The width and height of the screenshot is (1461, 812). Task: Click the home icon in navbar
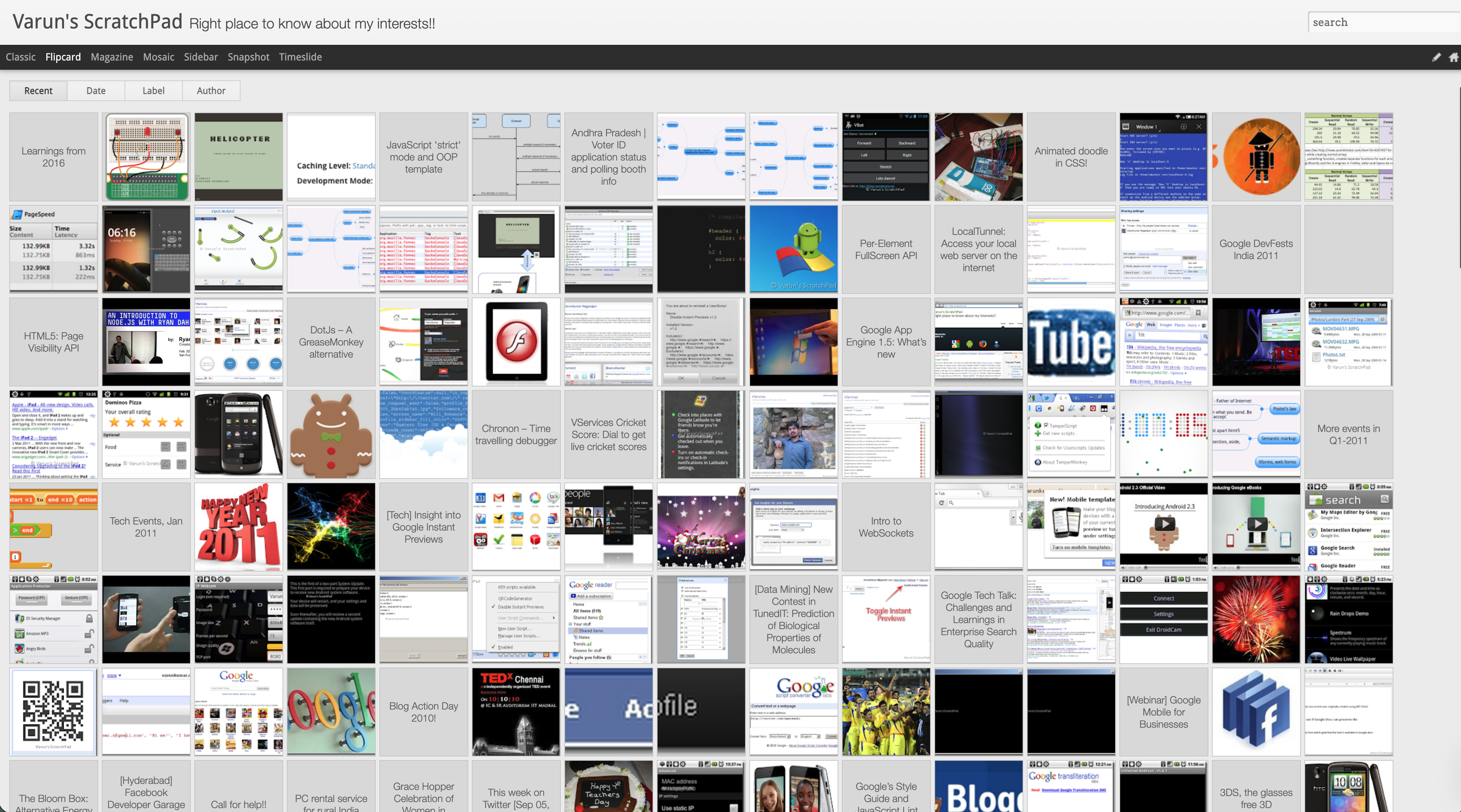1454,57
